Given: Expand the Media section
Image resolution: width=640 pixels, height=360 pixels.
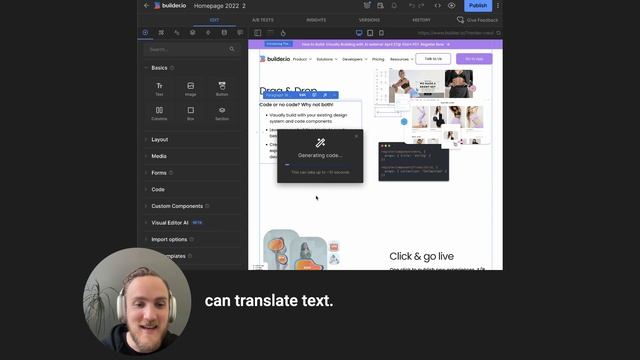Looking at the screenshot, I should click(159, 156).
